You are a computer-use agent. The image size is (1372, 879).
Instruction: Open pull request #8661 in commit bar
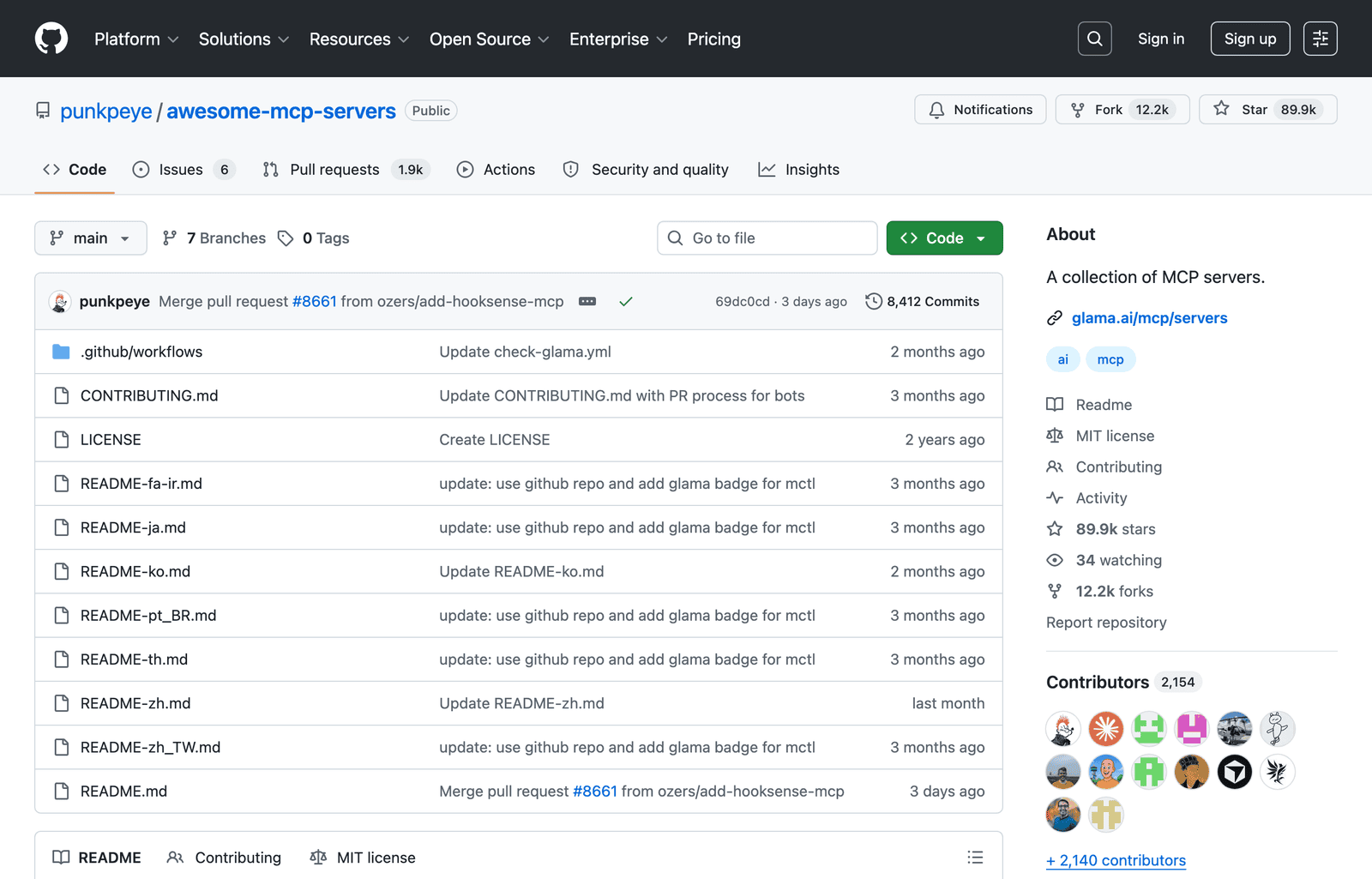(x=314, y=302)
